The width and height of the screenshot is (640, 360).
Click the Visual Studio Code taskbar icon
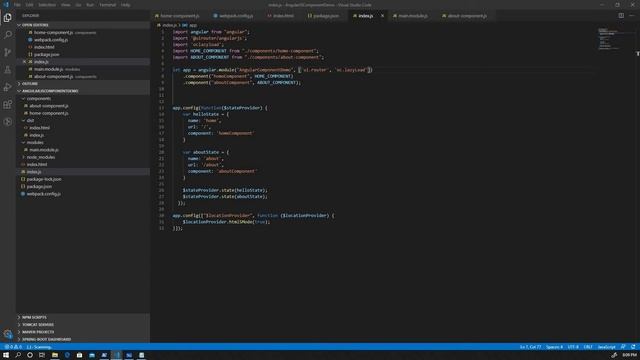click(x=117, y=355)
